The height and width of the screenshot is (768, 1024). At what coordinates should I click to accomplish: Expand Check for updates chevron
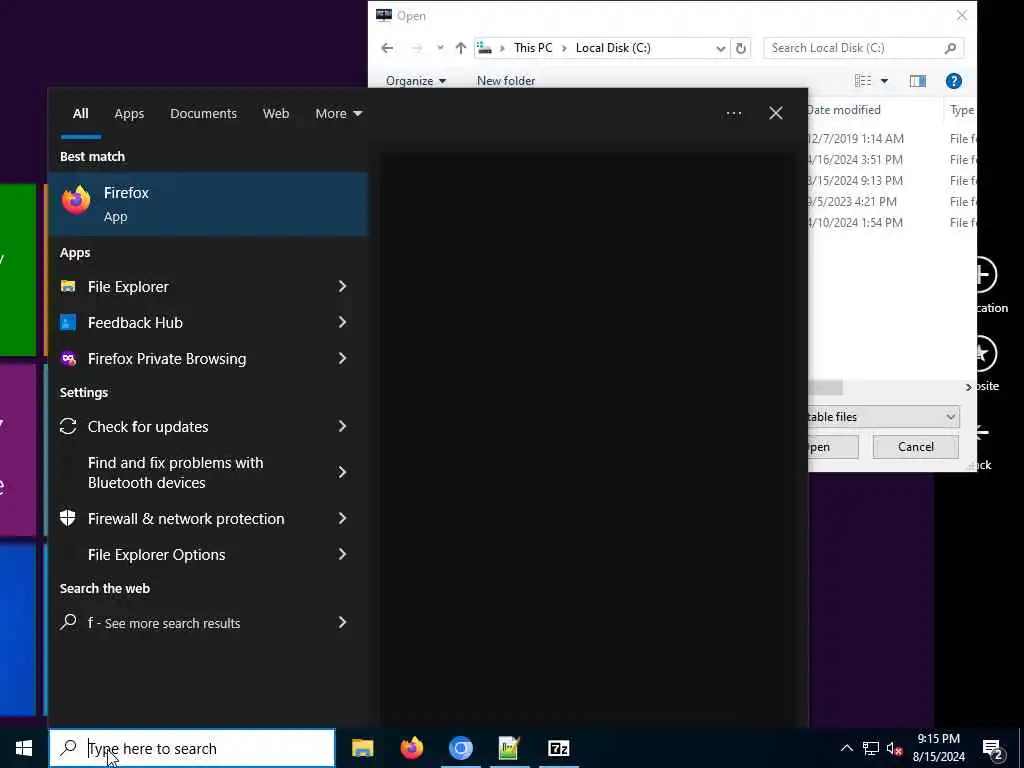pos(342,426)
